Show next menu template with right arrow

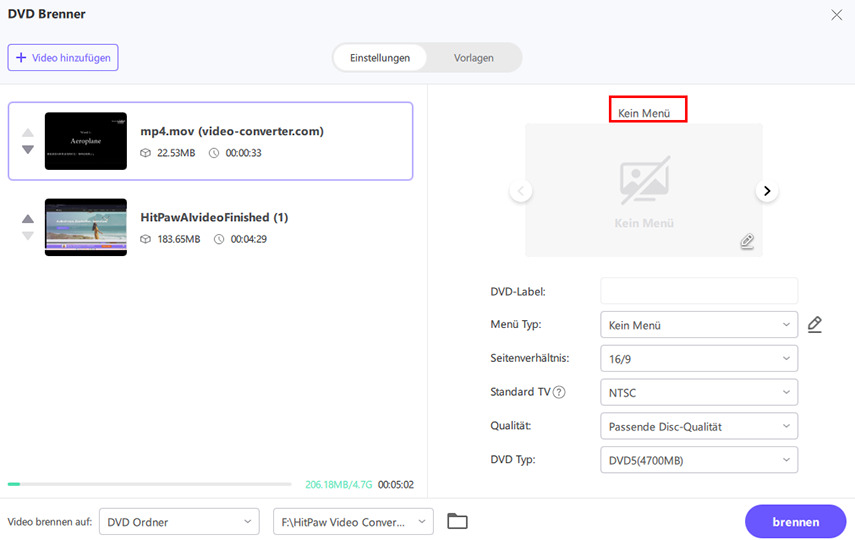(767, 191)
